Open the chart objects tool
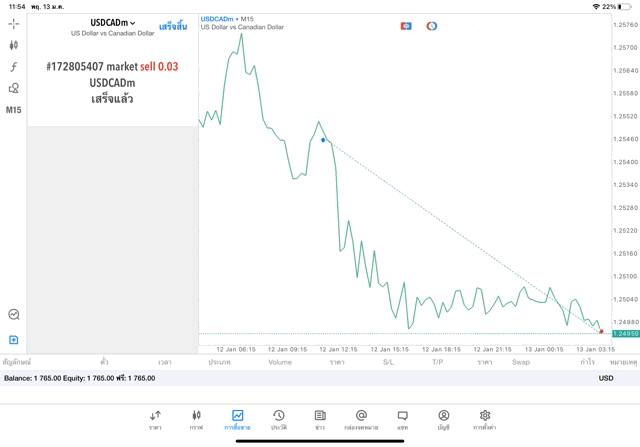 pyautogui.click(x=13, y=88)
